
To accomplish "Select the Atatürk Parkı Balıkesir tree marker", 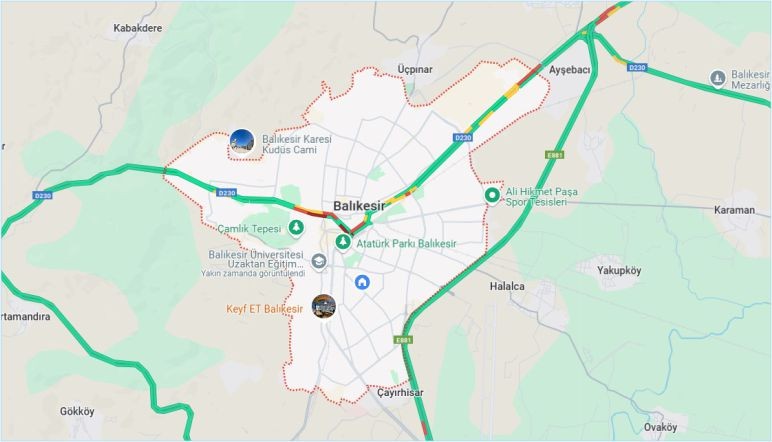I will pyautogui.click(x=343, y=242).
